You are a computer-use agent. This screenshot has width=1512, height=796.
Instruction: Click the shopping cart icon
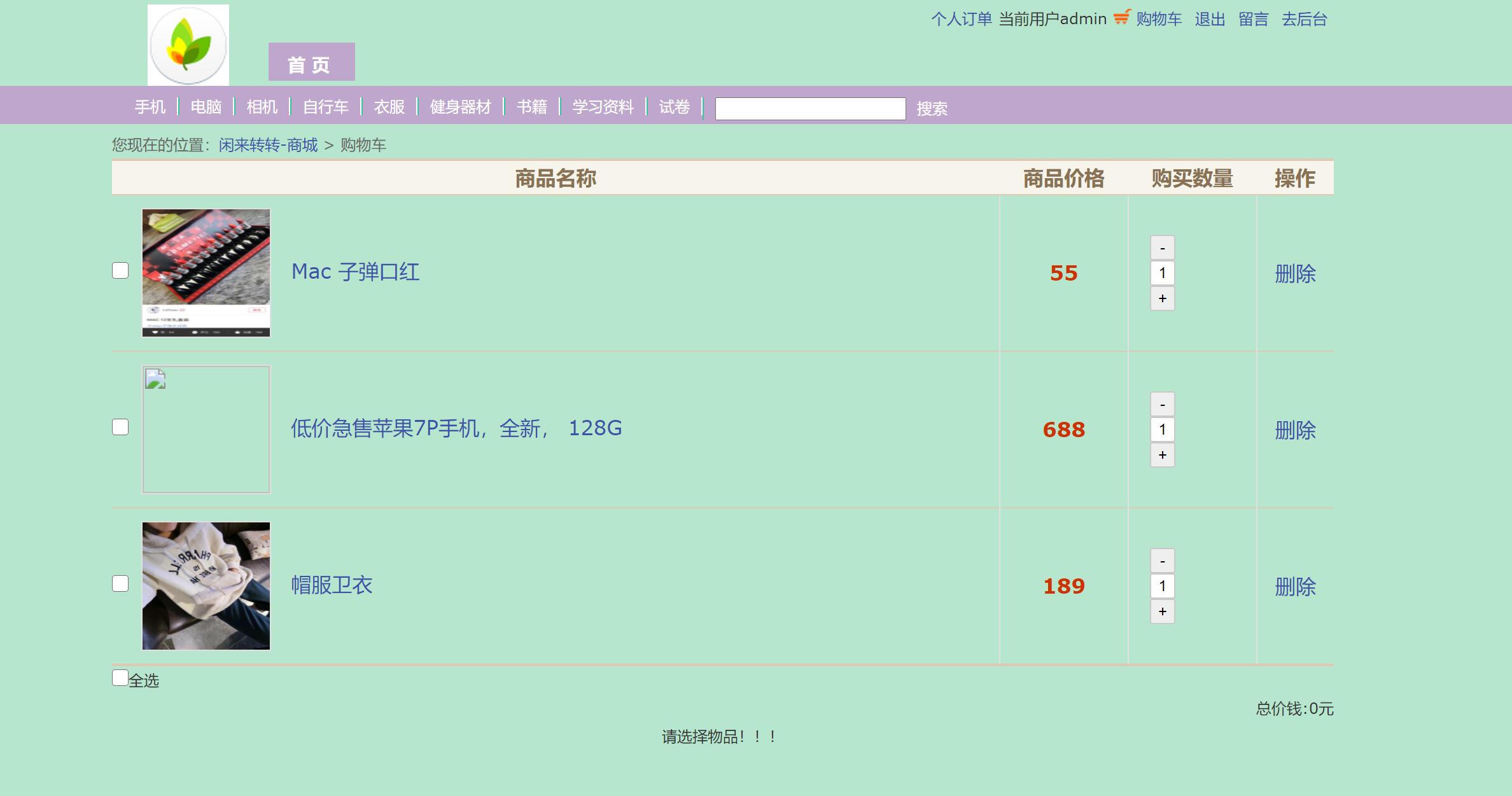click(1122, 17)
